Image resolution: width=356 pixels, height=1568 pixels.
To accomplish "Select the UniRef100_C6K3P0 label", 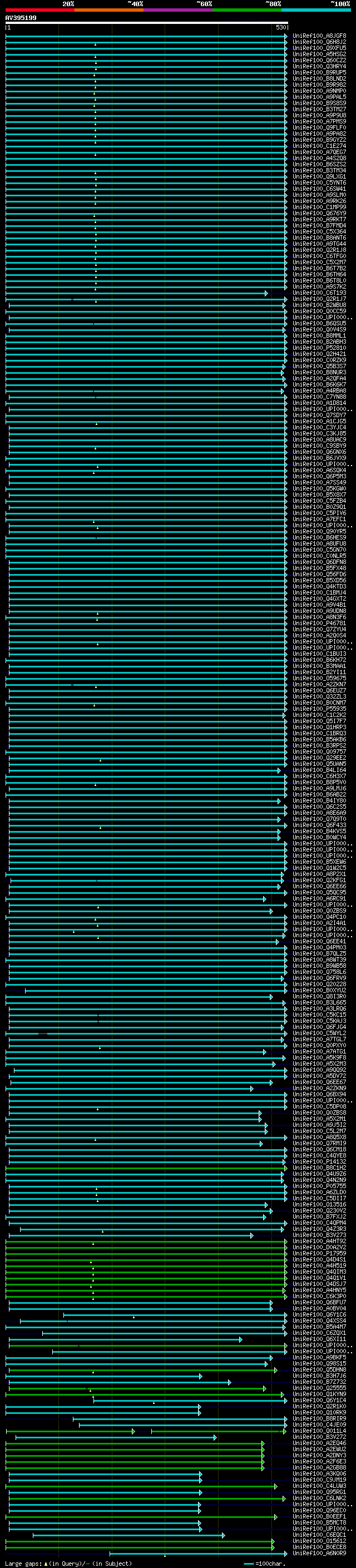I will (319, 1296).
